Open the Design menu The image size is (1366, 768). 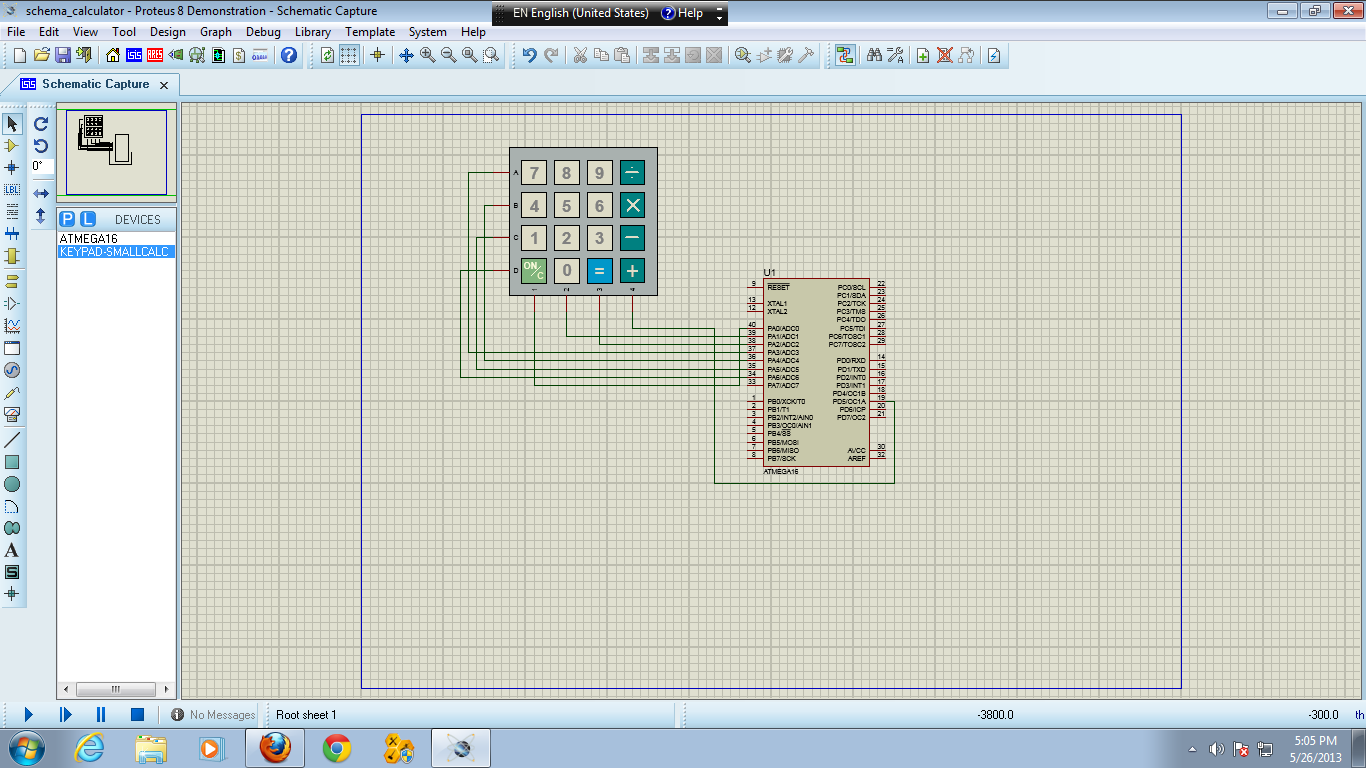pyautogui.click(x=167, y=31)
